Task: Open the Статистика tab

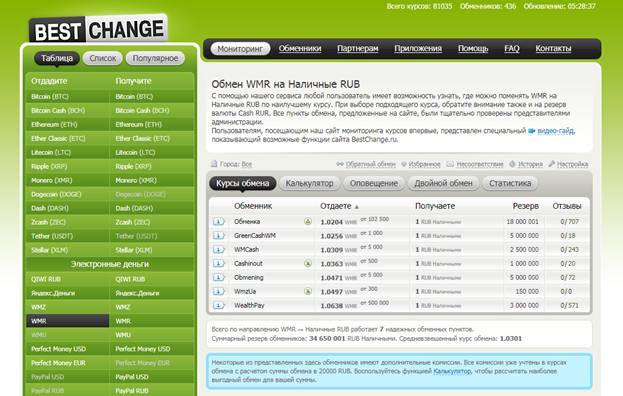Action: [510, 184]
